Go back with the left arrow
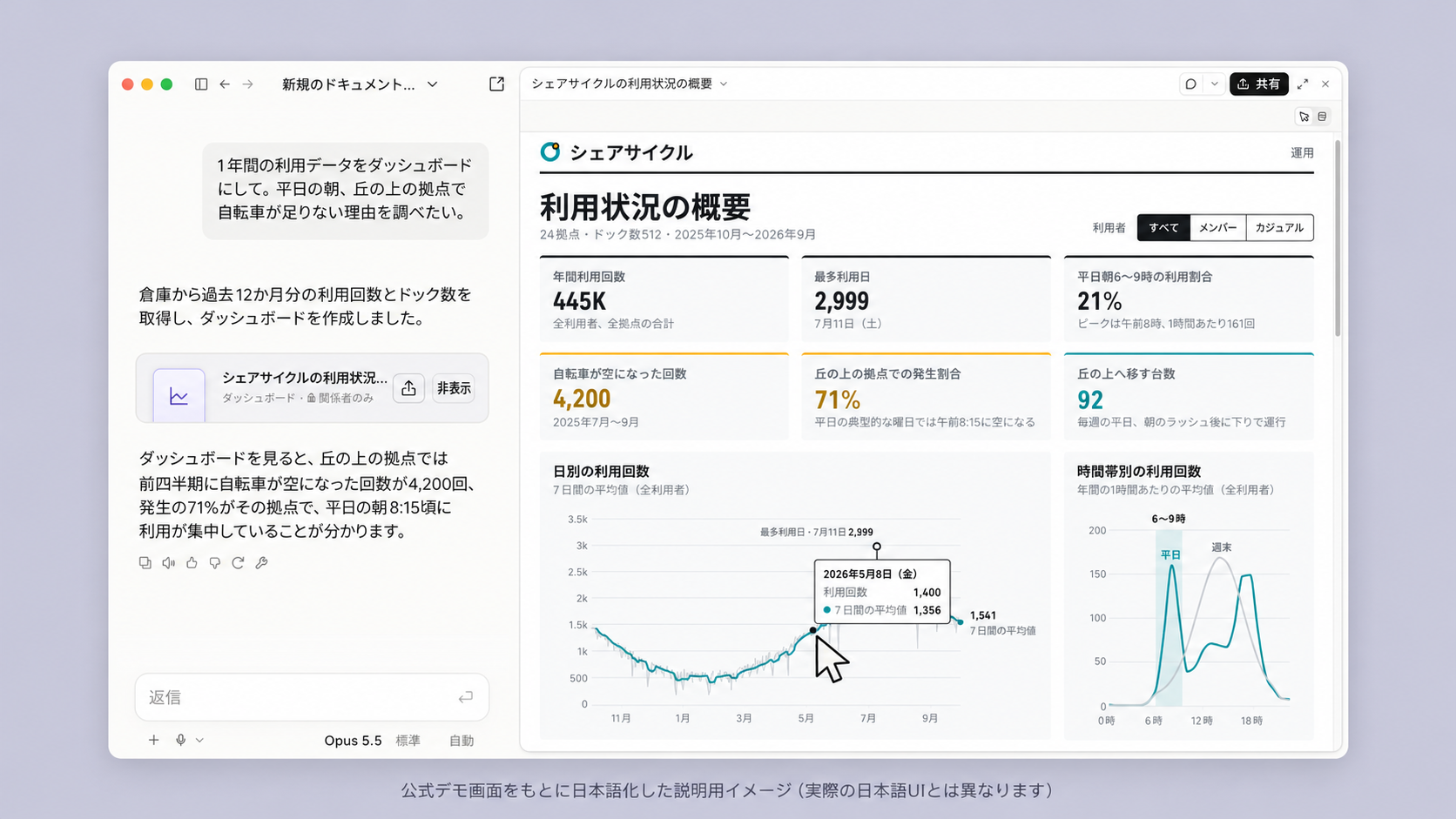This screenshot has height=819, width=1456. pos(225,84)
